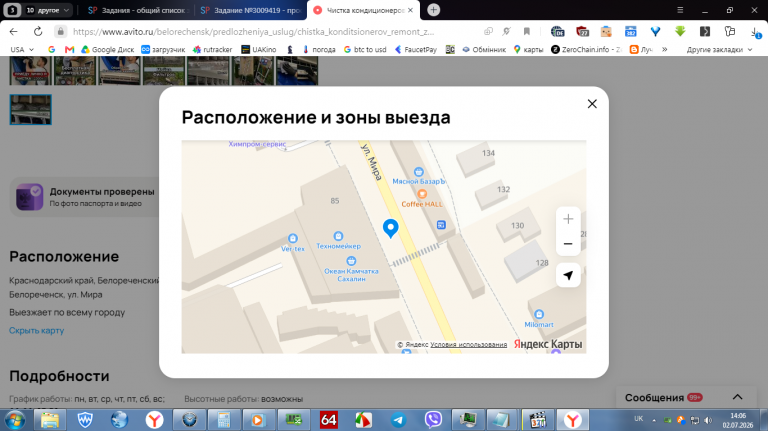Click the Документы проверены badge

pos(86,197)
